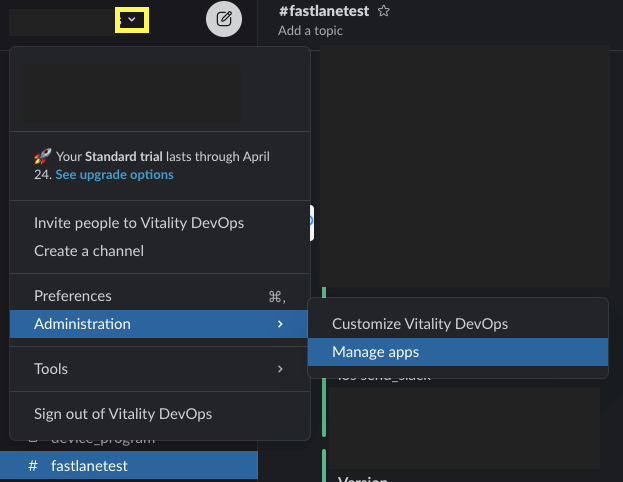Choose Customize Vitality DevOps in submenu
The height and width of the screenshot is (482, 623).
coord(458,324)
